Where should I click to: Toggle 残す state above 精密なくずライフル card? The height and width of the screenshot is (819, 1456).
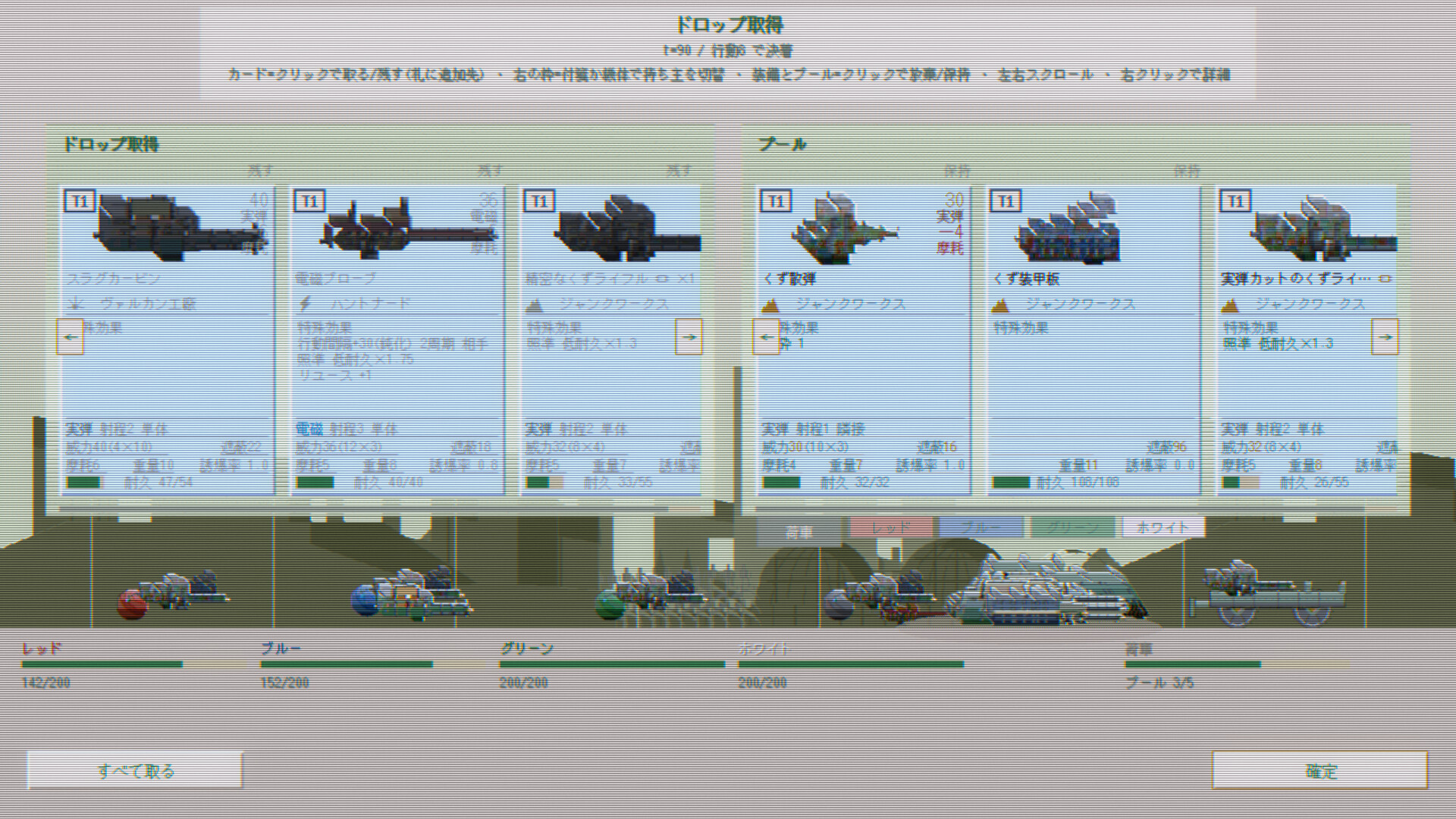pyautogui.click(x=678, y=171)
